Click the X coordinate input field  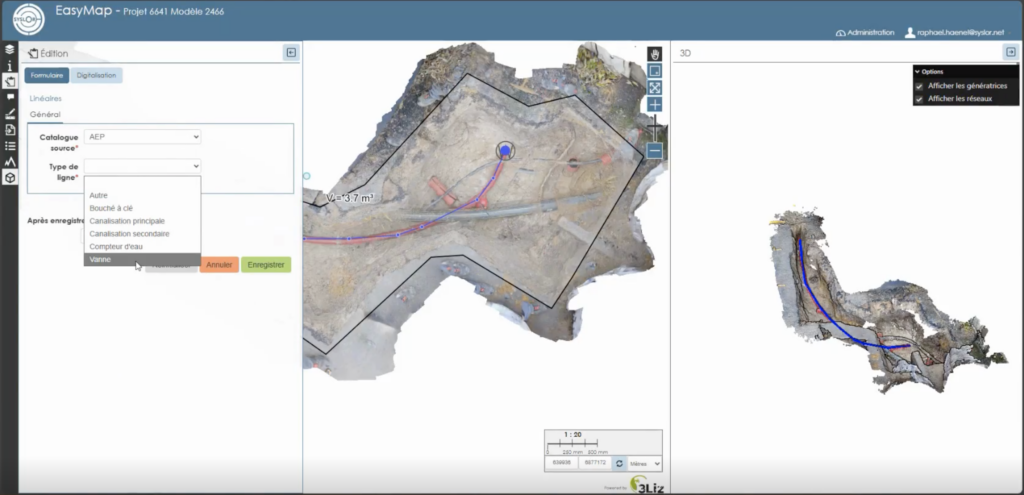(x=560, y=464)
